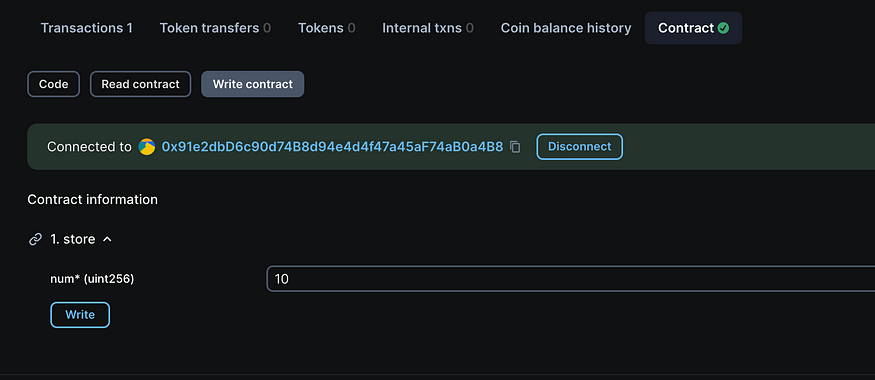Switch to Token transfers tab

point(215,28)
